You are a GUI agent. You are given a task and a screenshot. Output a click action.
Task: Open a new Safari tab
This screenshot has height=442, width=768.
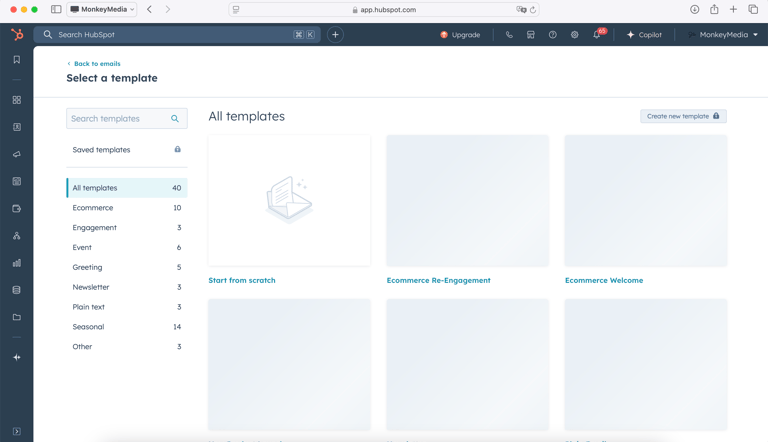[733, 9]
